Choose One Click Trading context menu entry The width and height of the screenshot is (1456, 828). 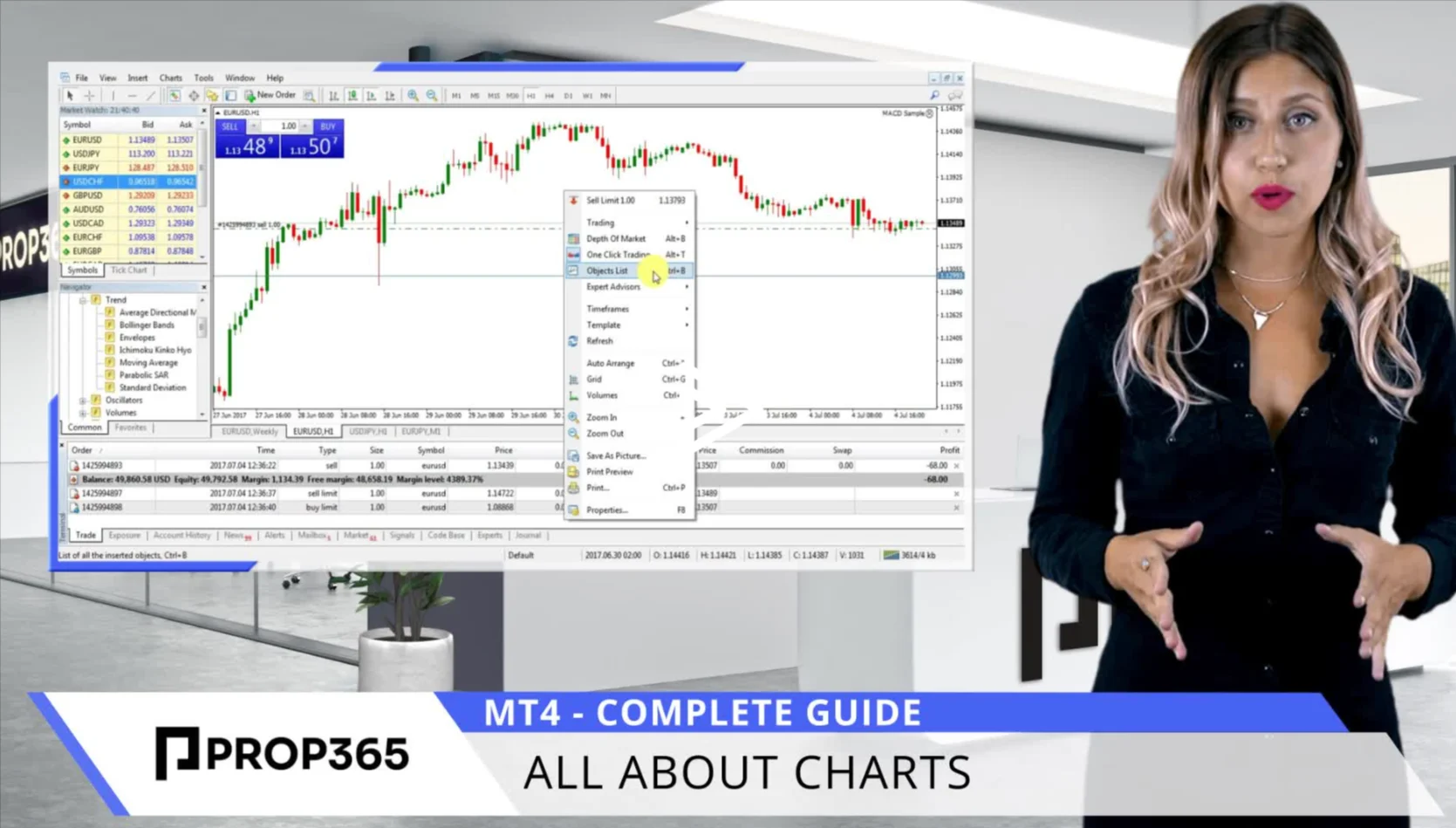[630, 255]
